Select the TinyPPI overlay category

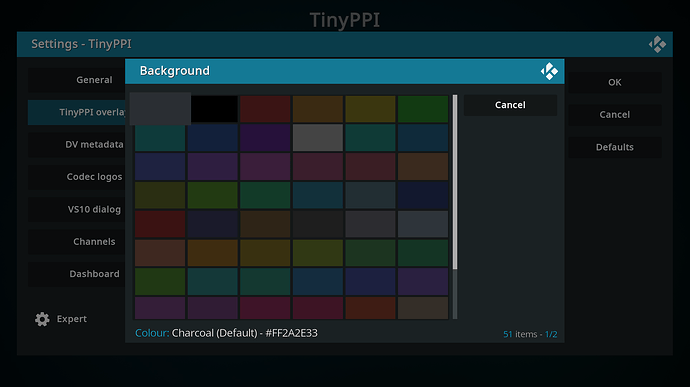pos(77,112)
